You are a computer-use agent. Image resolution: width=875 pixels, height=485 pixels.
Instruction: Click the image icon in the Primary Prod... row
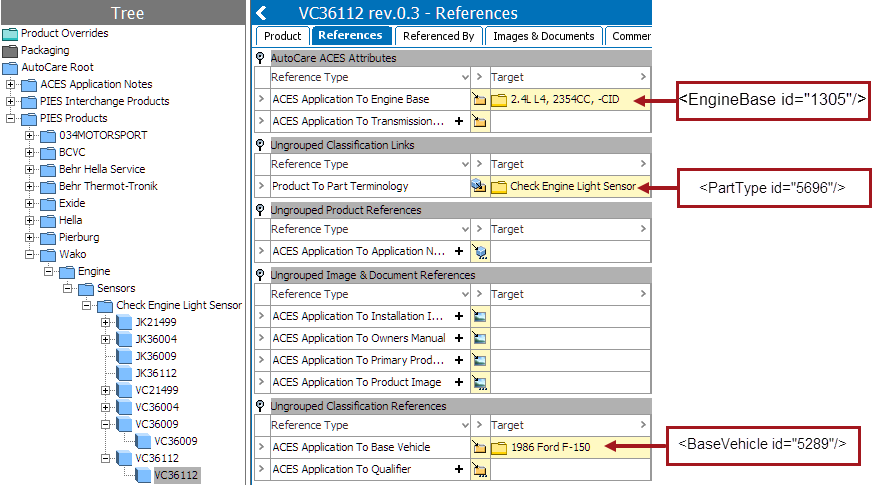[x=480, y=361]
